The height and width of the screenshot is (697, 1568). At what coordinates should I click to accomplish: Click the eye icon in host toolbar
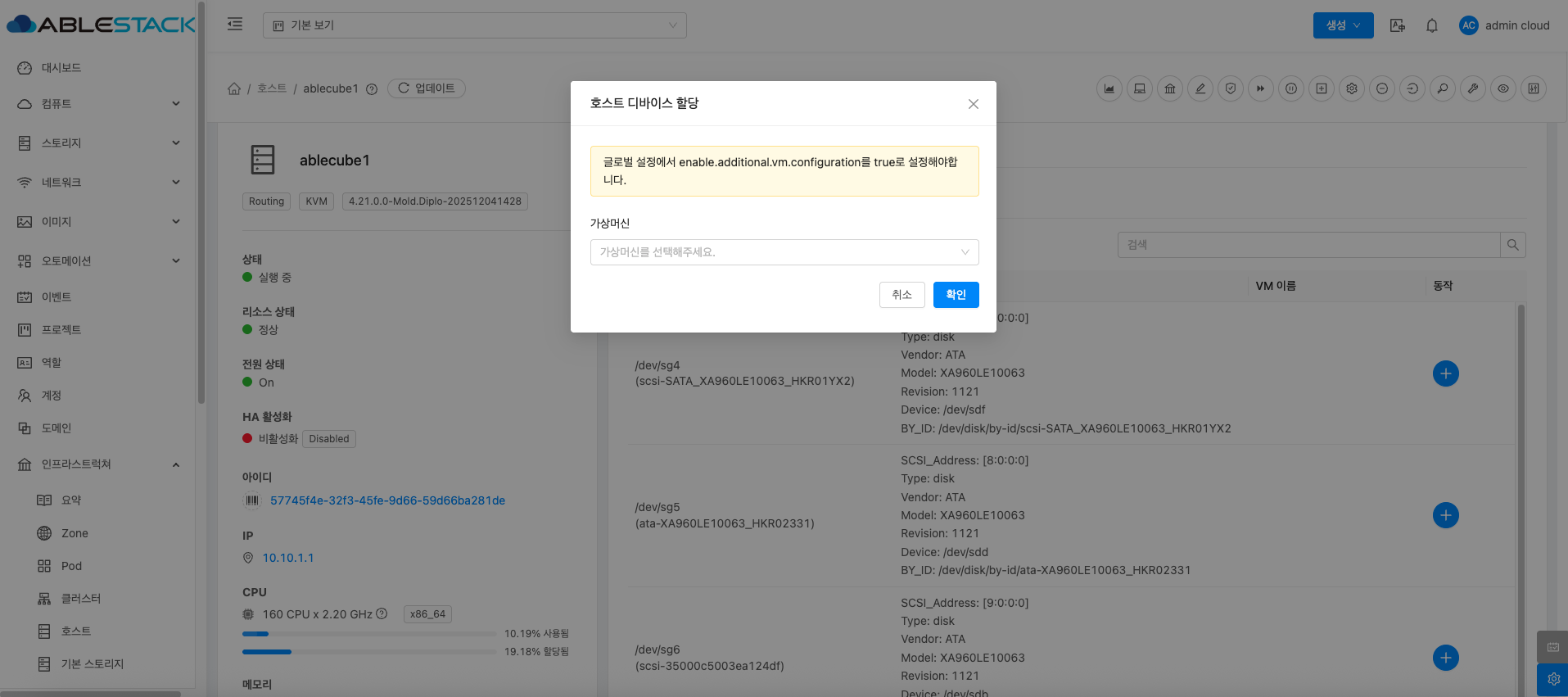point(1502,88)
